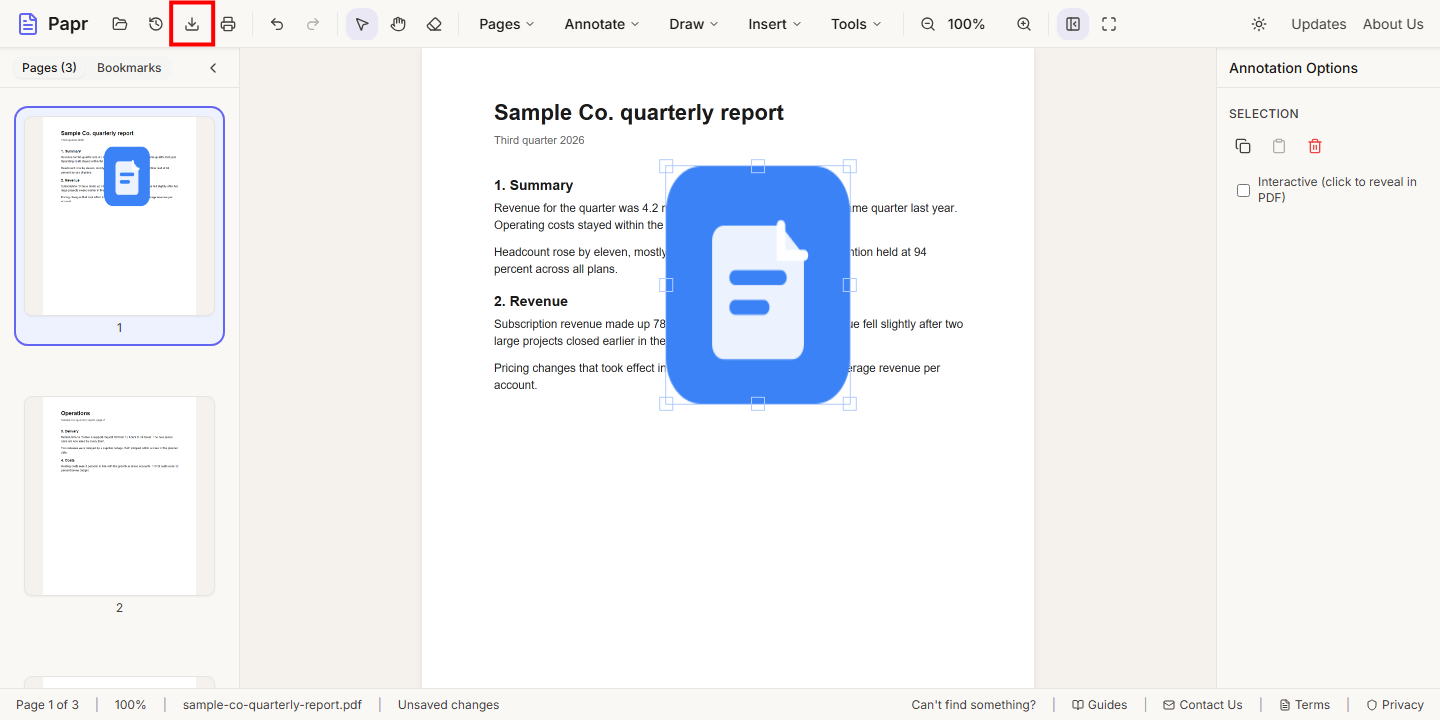Redo the last undone action
1440x720 pixels.
tap(313, 24)
